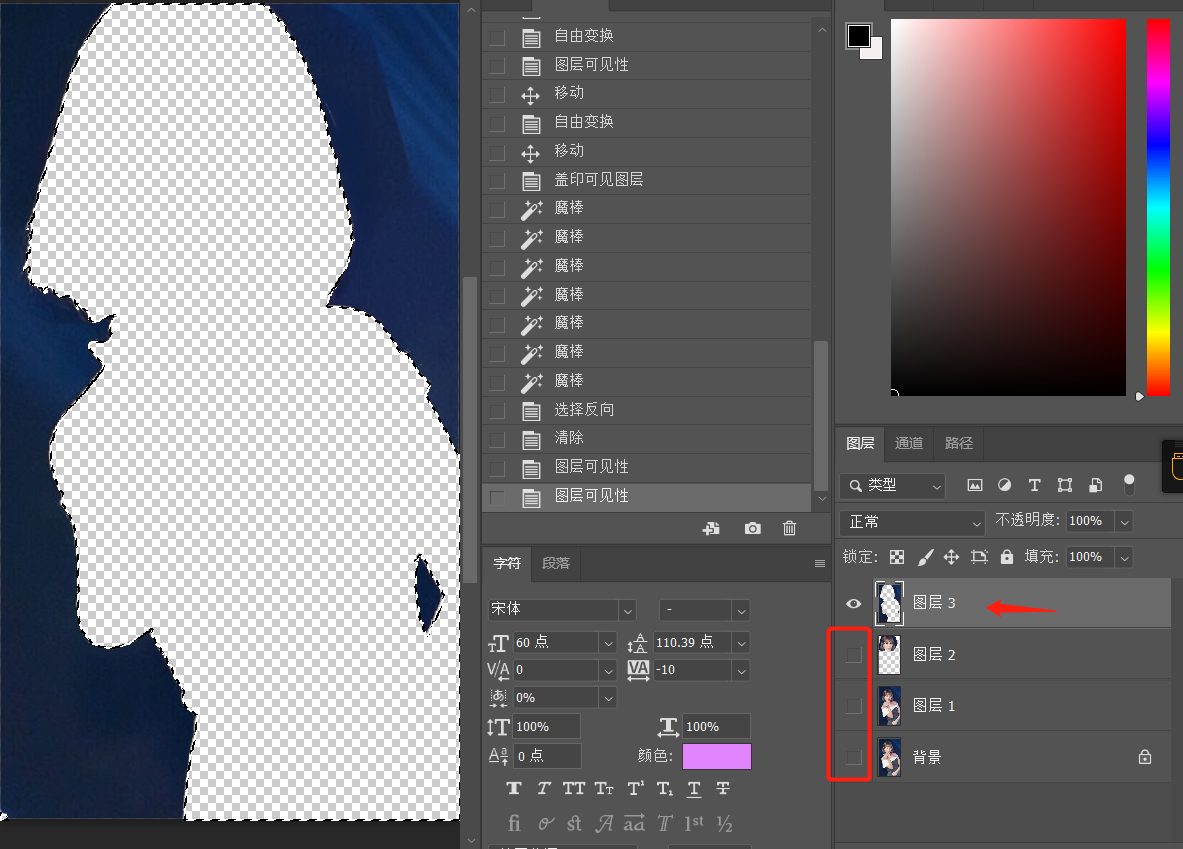Lock image pixels brush icon
The image size is (1183, 849).
pos(925,557)
